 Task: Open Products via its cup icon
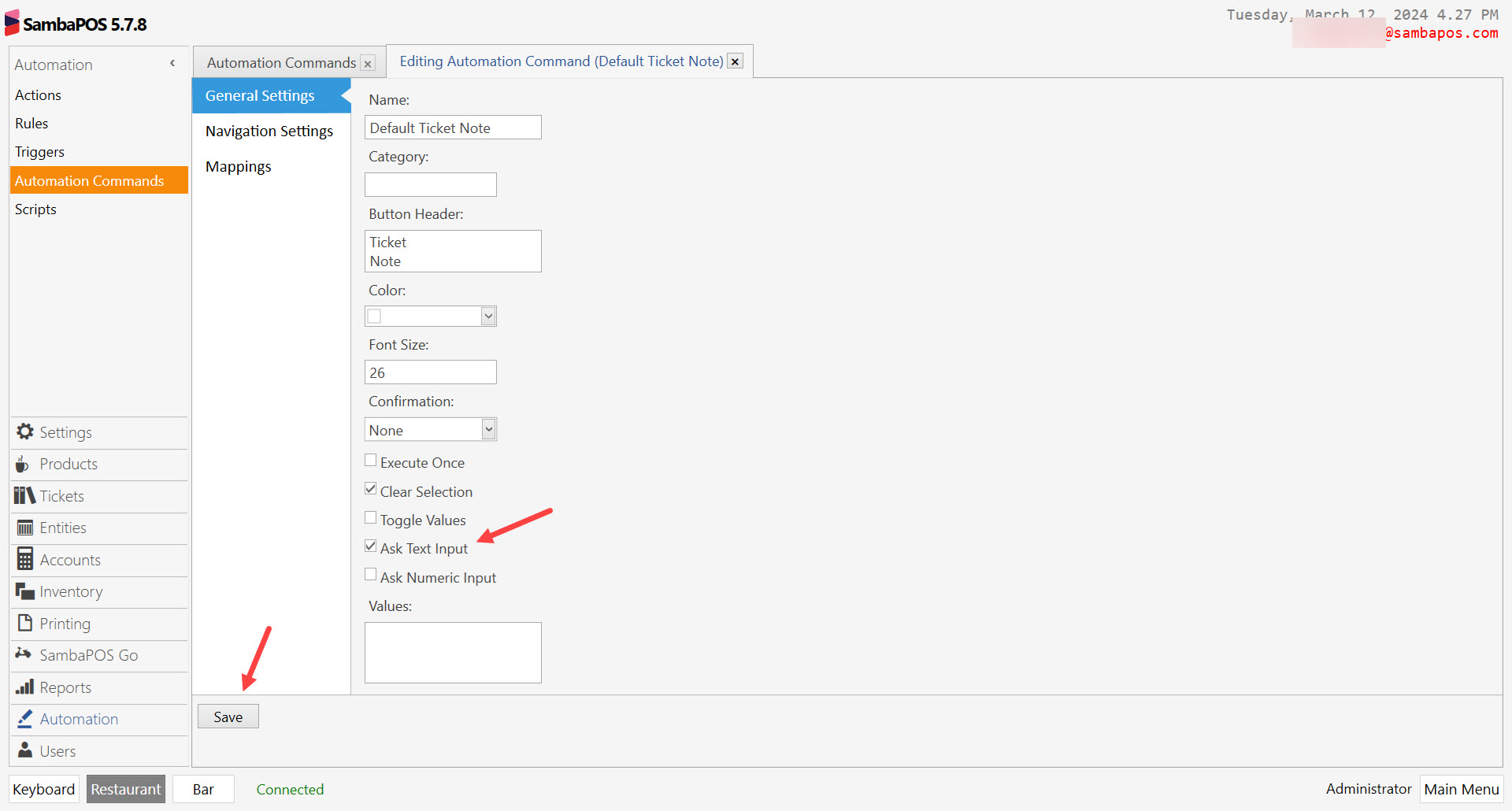click(x=23, y=464)
